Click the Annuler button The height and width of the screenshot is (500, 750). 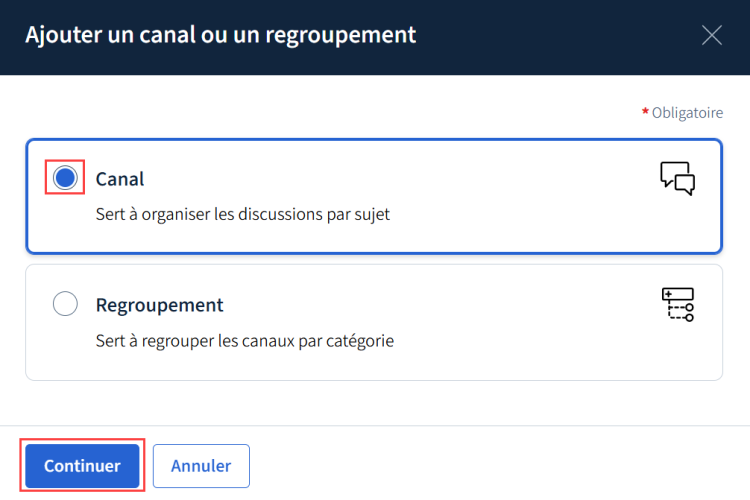[x=201, y=466]
